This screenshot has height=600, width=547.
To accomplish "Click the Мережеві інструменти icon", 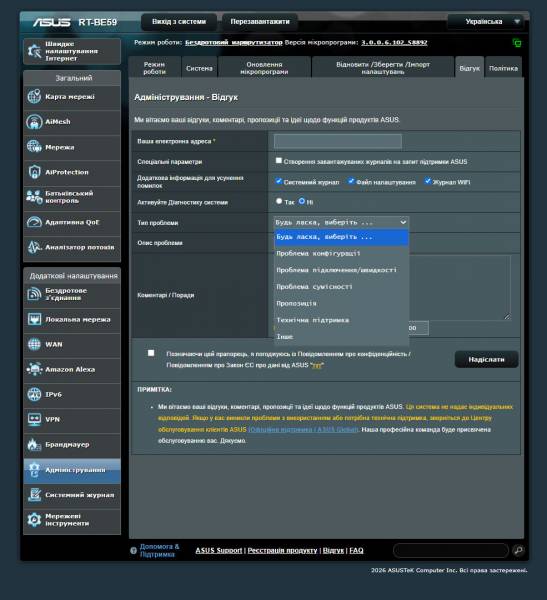I will (34, 520).
